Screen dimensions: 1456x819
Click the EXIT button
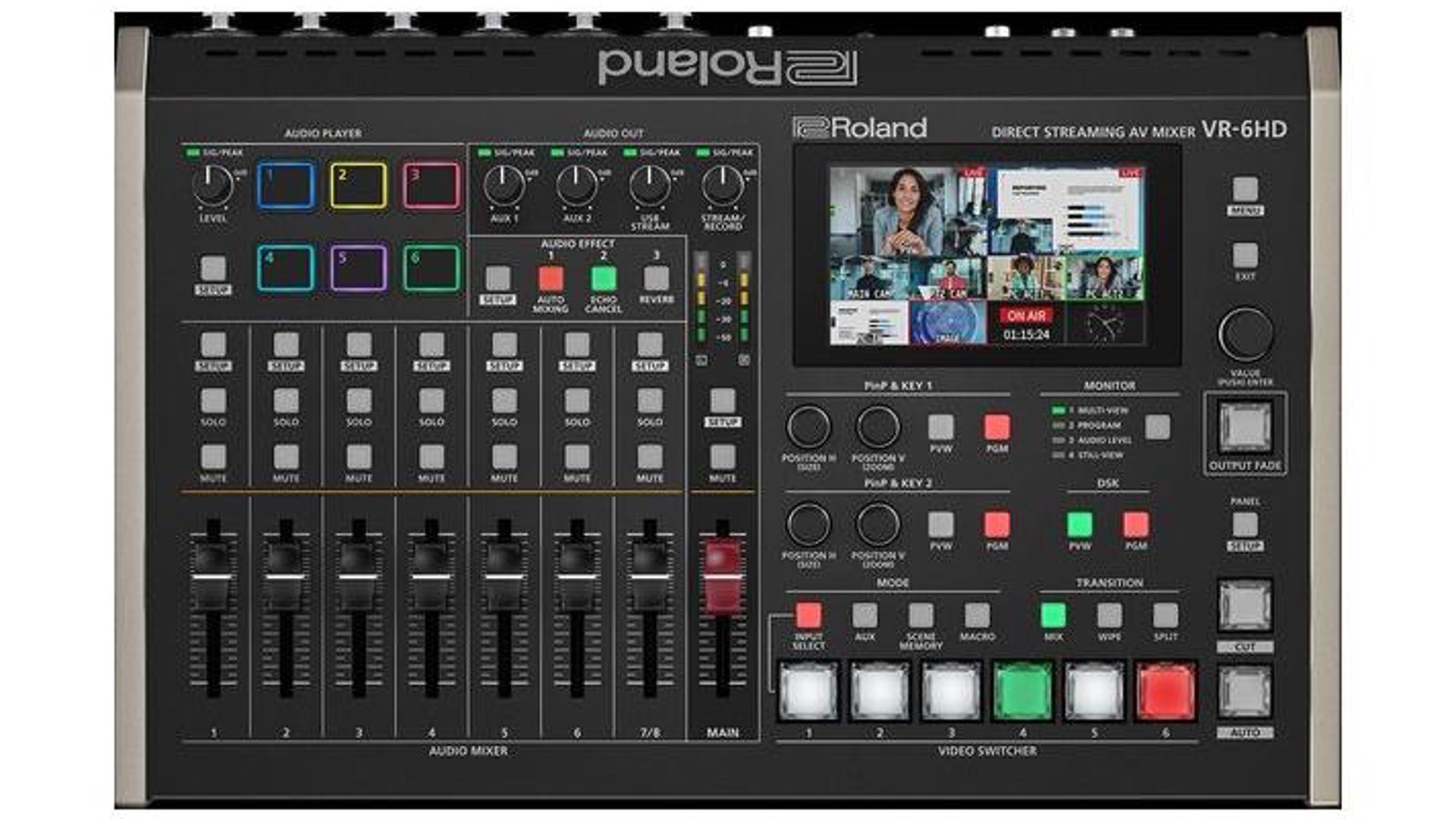click(1245, 256)
